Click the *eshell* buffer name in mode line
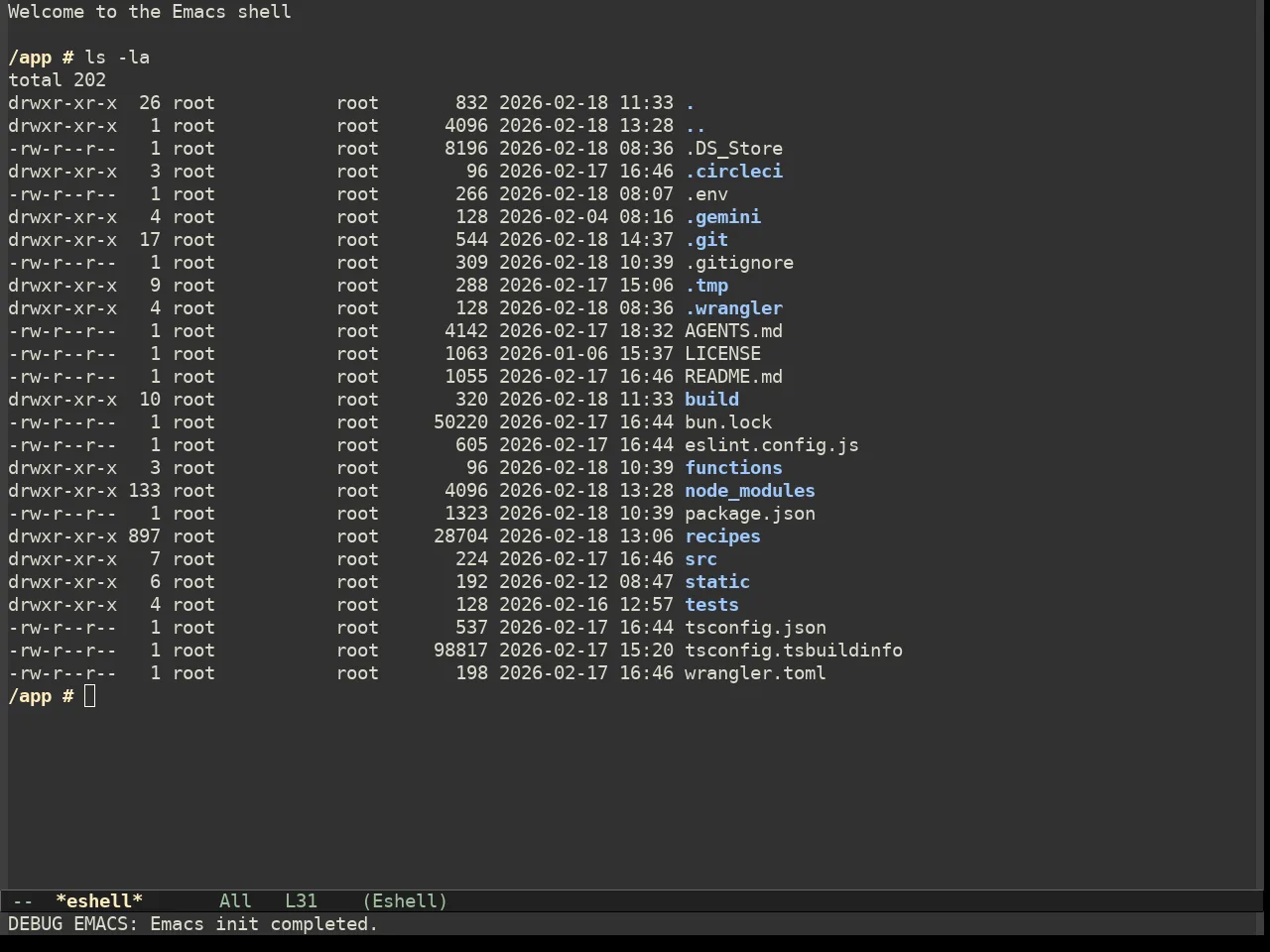 click(99, 901)
